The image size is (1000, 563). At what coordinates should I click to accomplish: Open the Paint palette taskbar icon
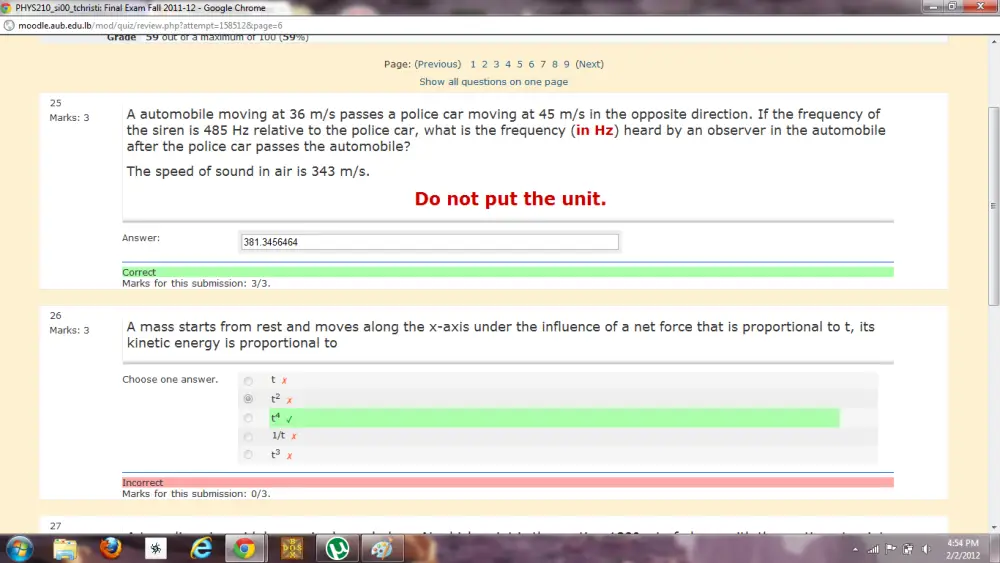click(x=382, y=549)
